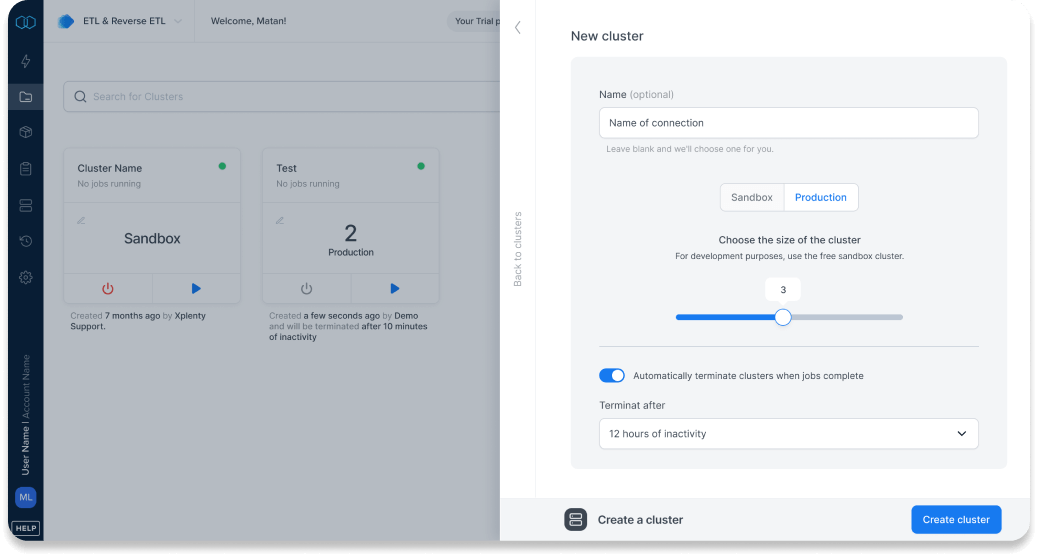Click the red power icon on Cluster Name card

108,289
